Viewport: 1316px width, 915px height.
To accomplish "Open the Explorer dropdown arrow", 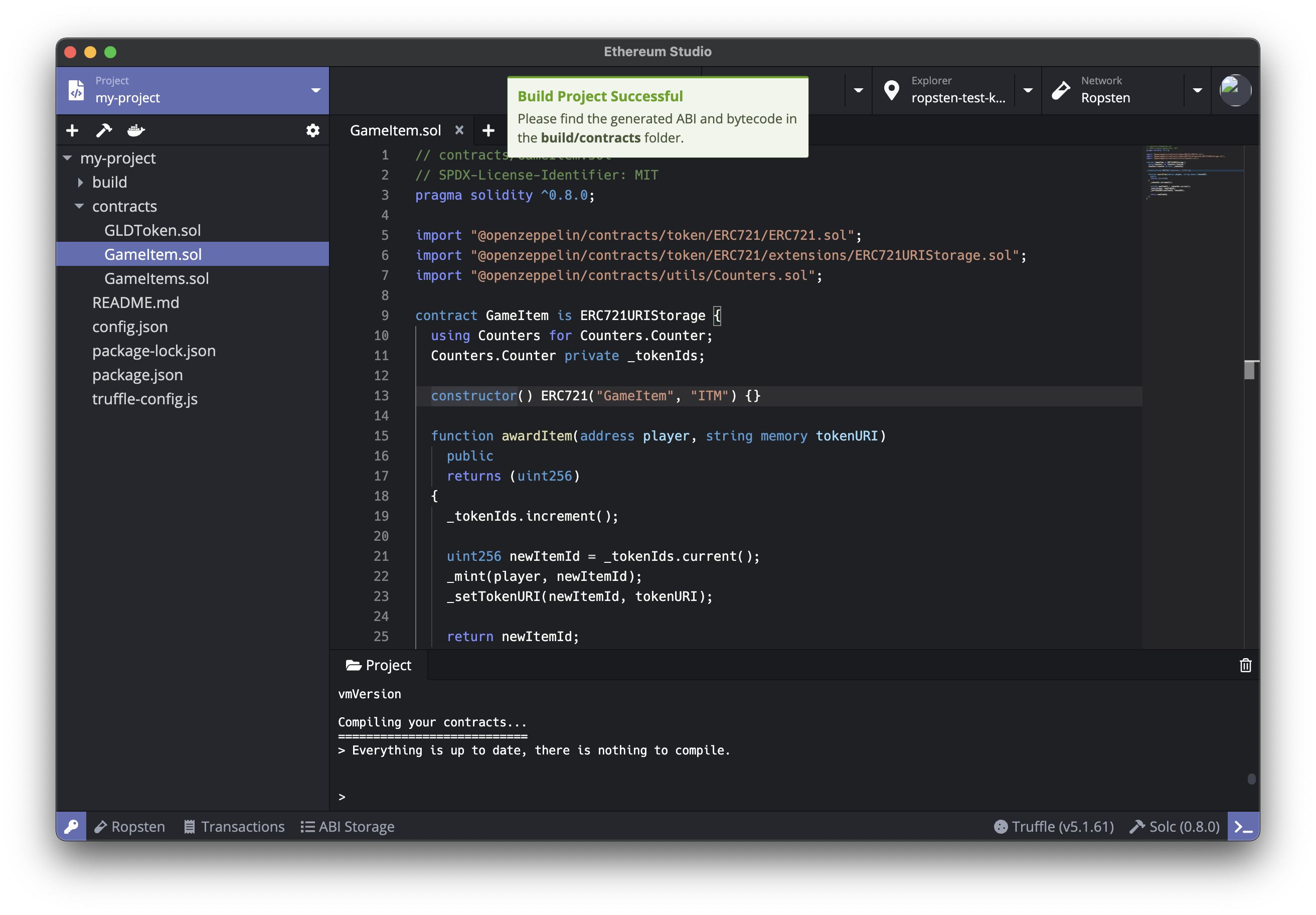I will (x=1028, y=90).
